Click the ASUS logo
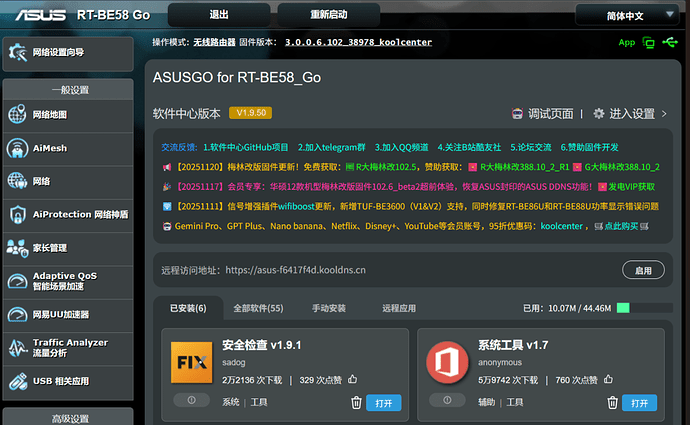 click(40, 15)
